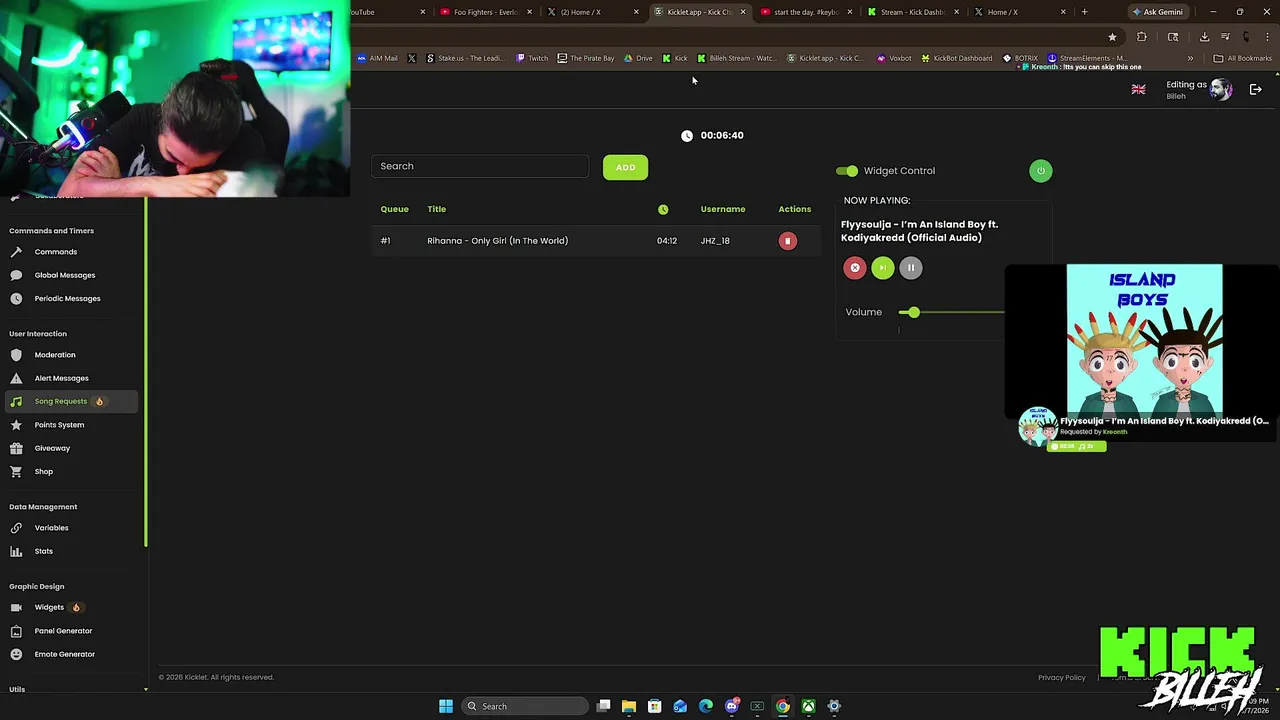Skip to next song in player
This screenshot has height=720, width=1280.
click(x=883, y=268)
